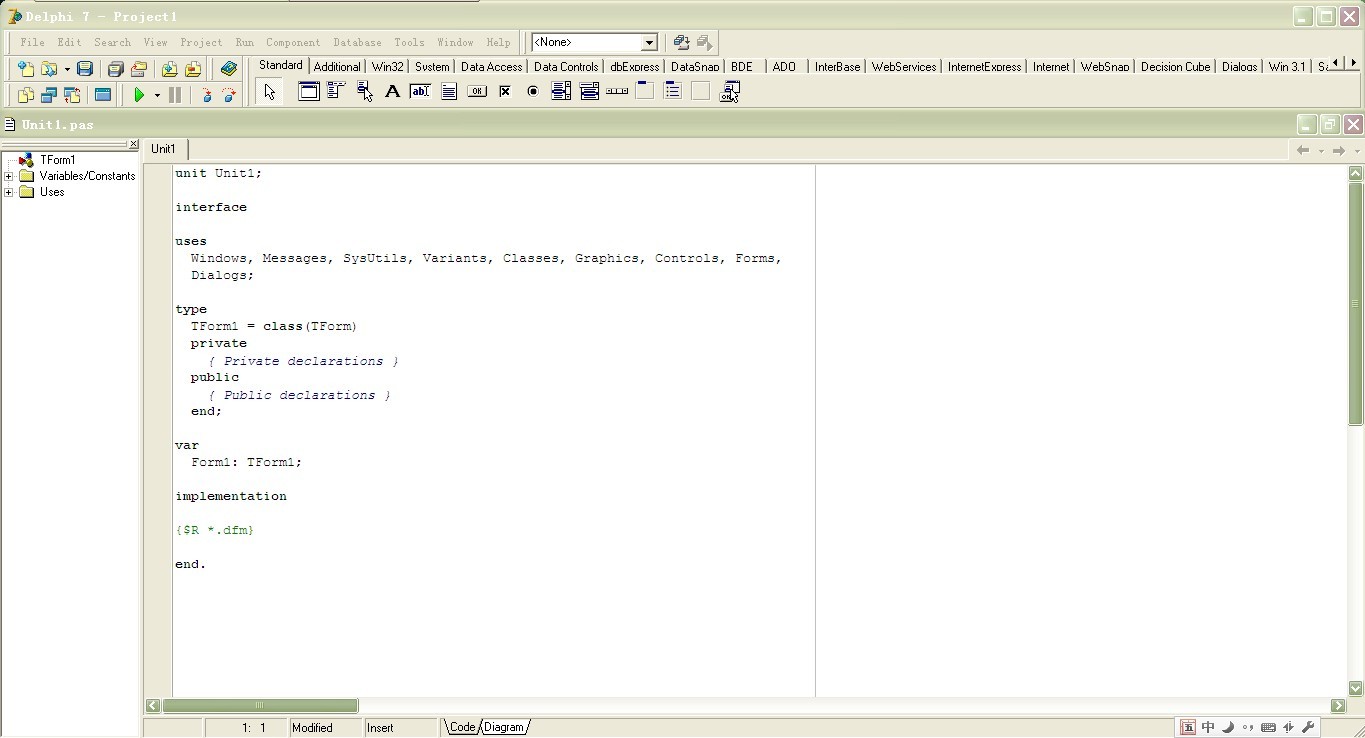1365x738 pixels.
Task: Click the Toggle Form/Unit icon
Action: [72, 95]
